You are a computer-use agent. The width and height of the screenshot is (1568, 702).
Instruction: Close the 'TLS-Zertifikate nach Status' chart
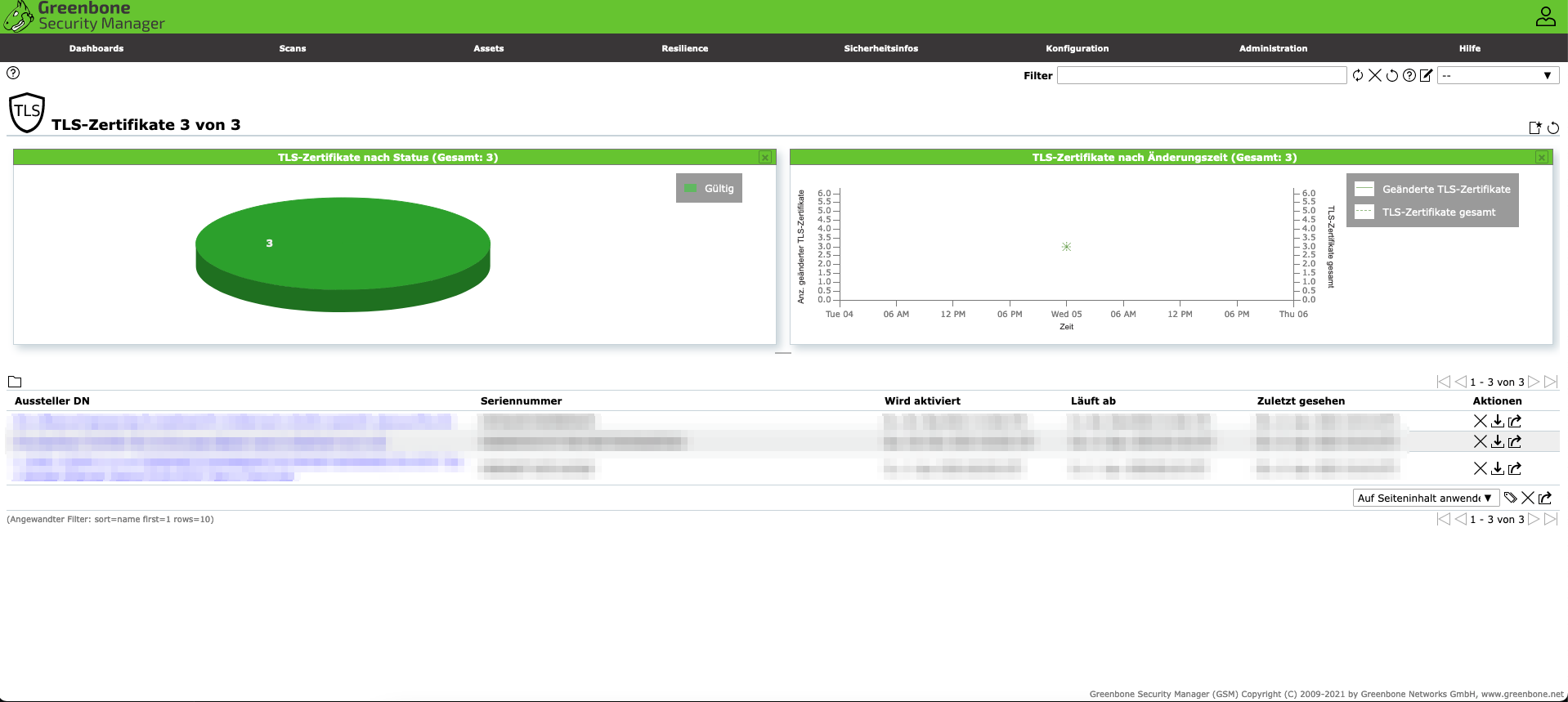pyautogui.click(x=765, y=157)
